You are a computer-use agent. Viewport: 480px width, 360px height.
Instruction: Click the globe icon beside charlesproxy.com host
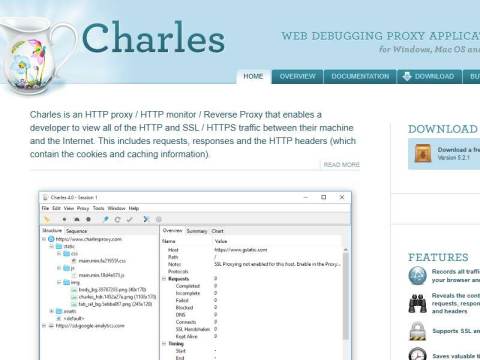pos(51,239)
